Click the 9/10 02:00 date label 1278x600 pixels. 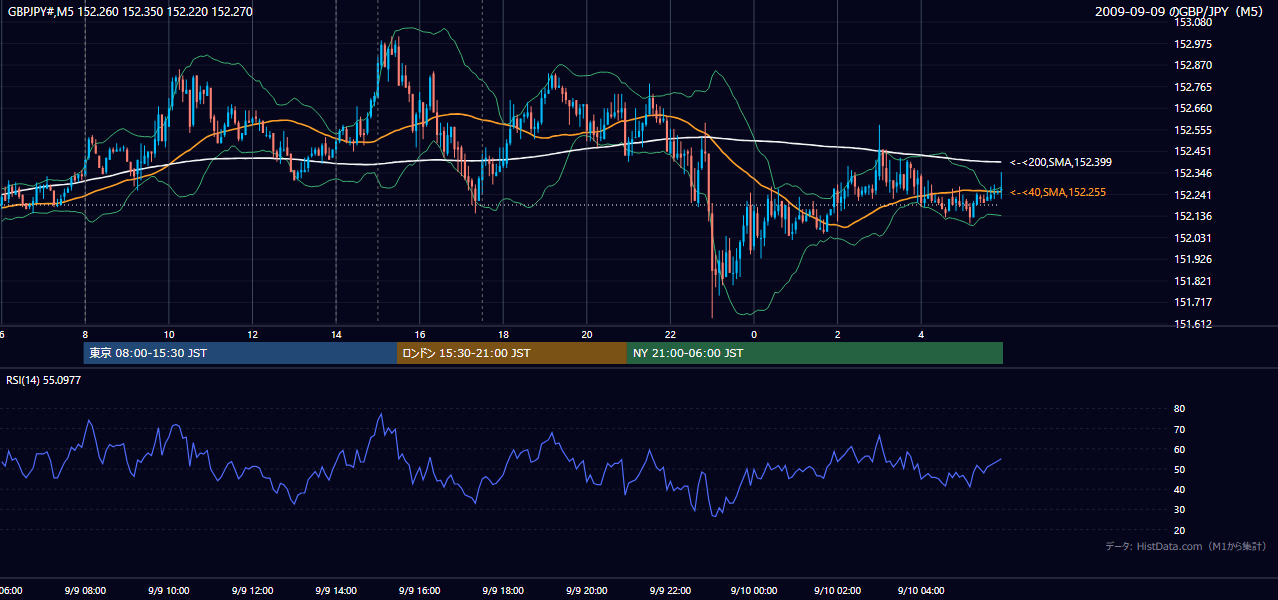click(838, 590)
